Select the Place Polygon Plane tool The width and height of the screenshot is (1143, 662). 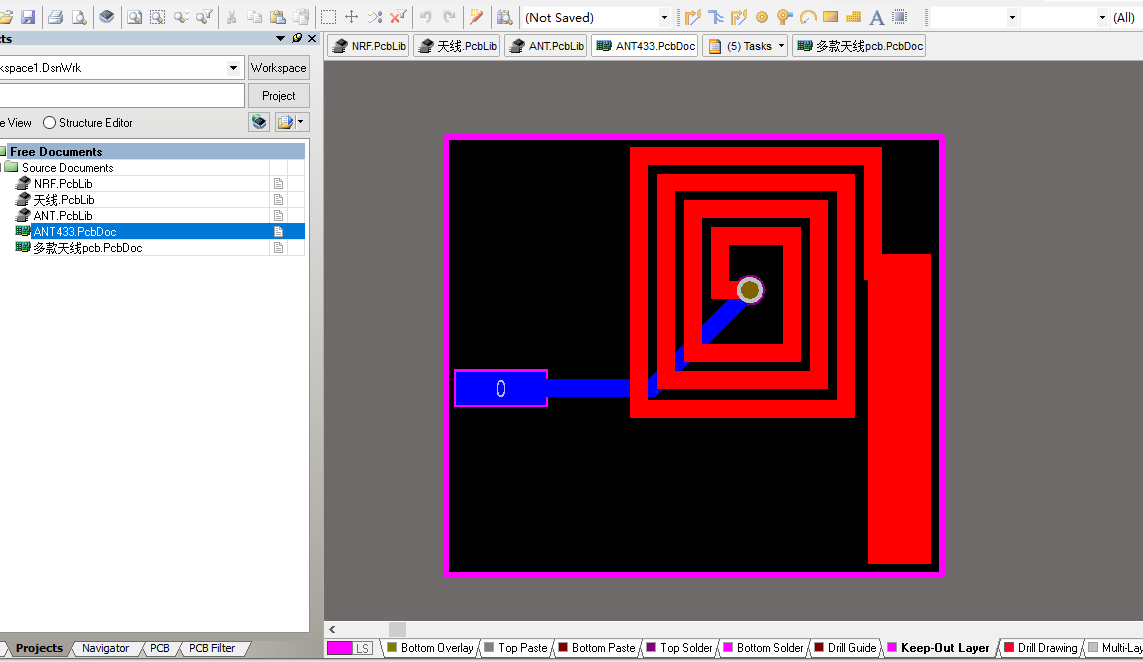click(854, 17)
